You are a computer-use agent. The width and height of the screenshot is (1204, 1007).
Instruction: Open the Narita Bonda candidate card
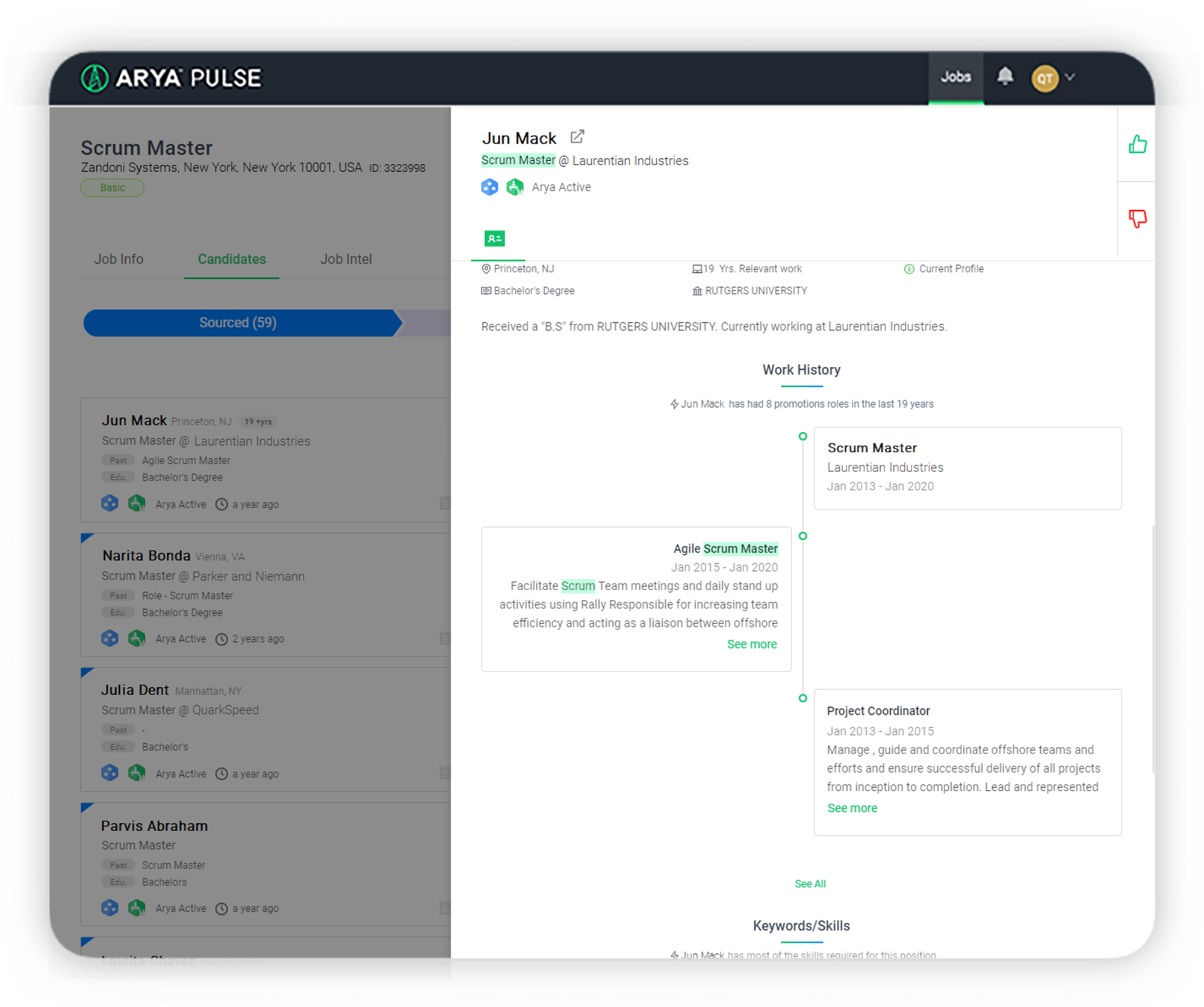coord(265,594)
